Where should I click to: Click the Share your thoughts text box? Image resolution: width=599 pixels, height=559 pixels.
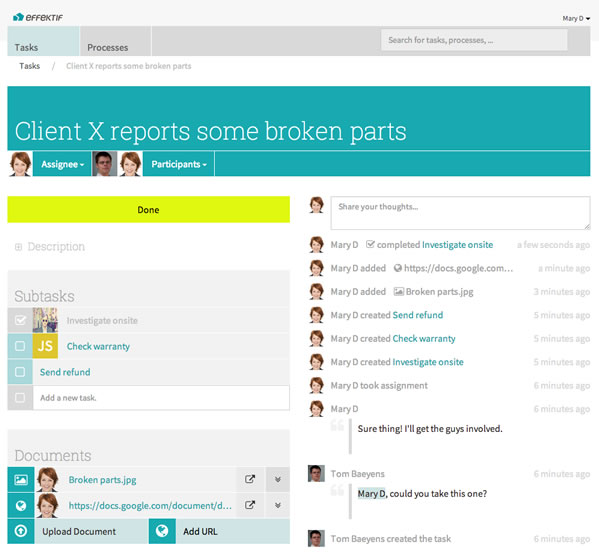click(x=460, y=213)
